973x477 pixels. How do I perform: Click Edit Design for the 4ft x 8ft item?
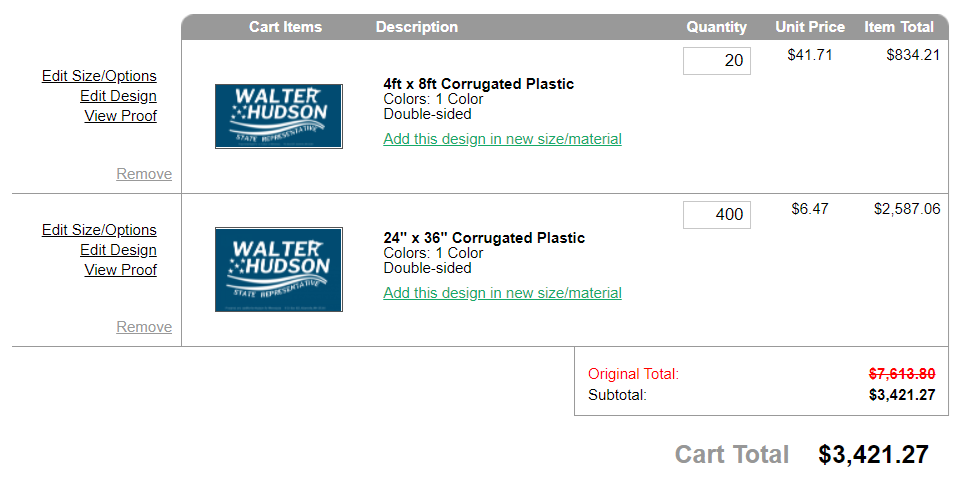point(119,96)
